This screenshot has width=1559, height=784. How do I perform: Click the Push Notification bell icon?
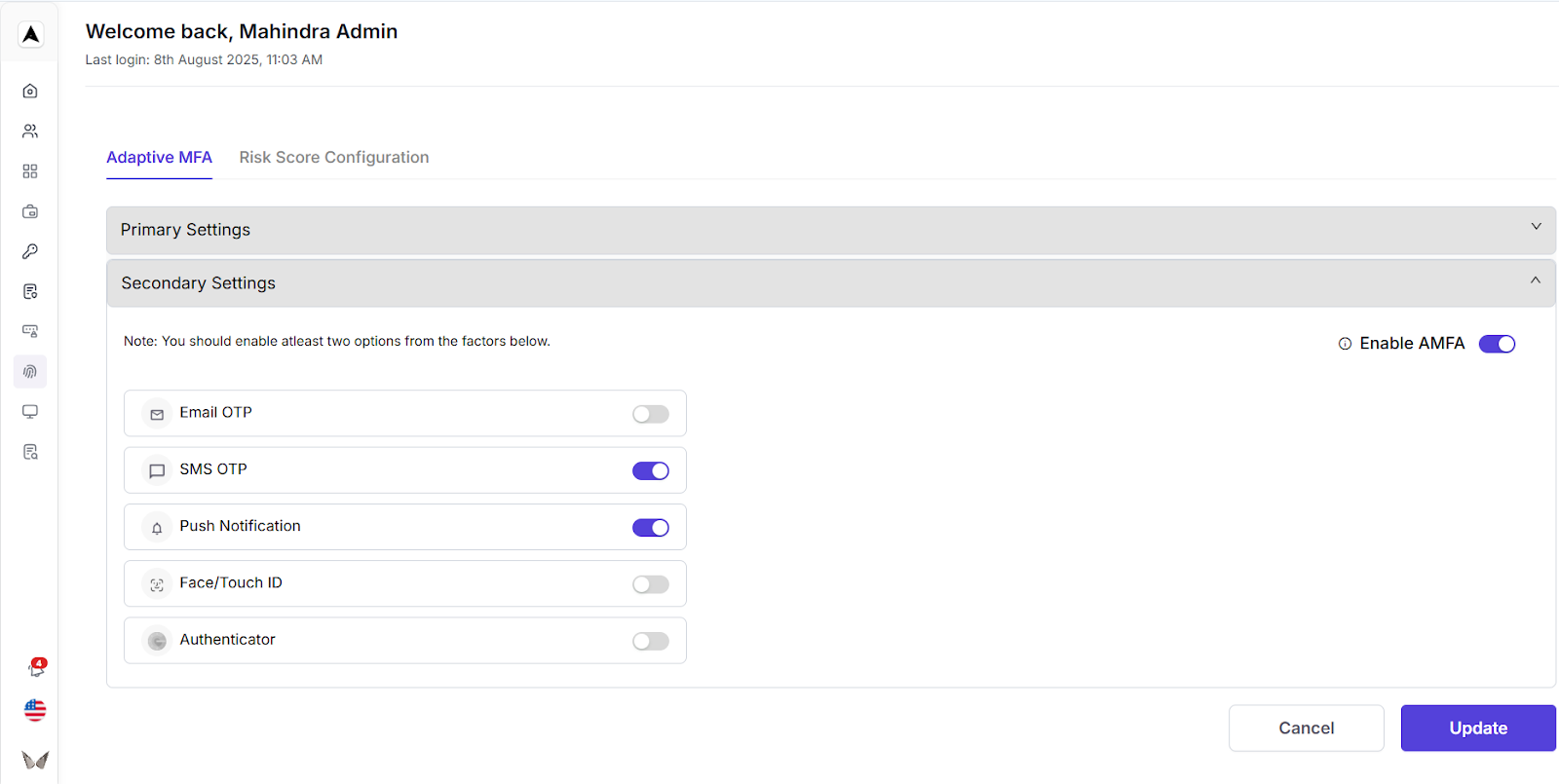(157, 528)
